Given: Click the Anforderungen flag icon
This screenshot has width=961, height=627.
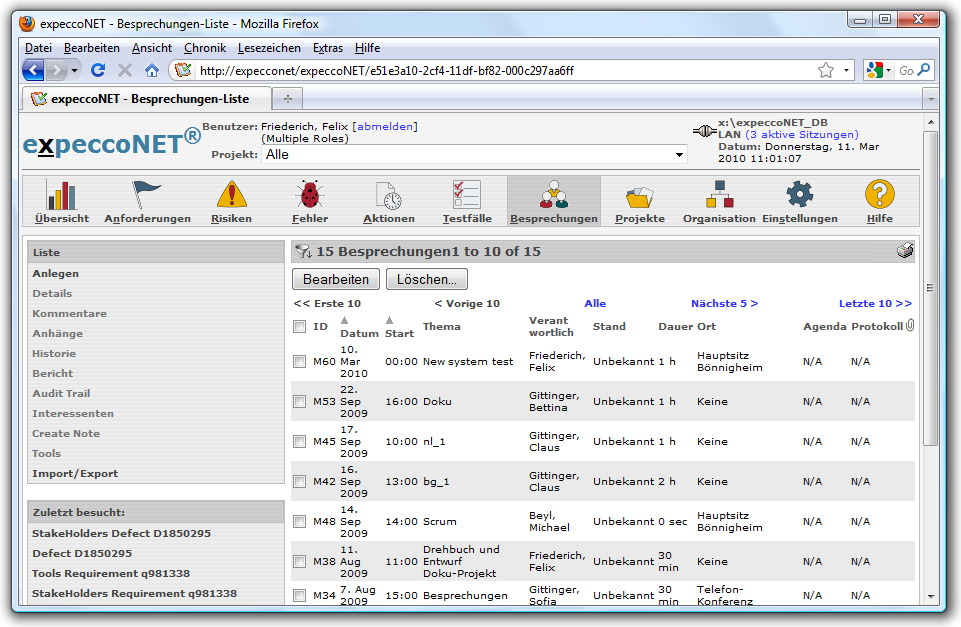Looking at the screenshot, I should [147, 195].
